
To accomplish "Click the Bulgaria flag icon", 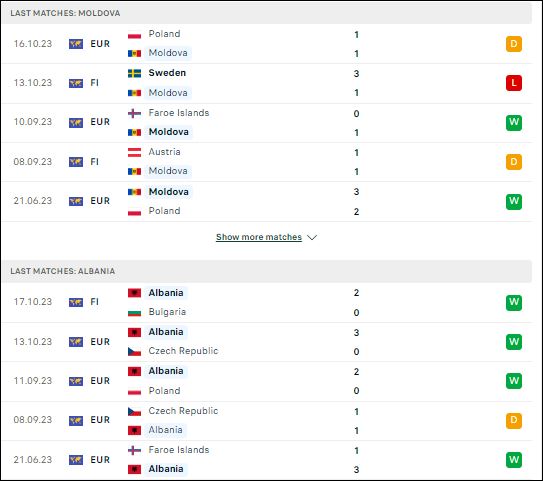I will pyautogui.click(x=134, y=312).
